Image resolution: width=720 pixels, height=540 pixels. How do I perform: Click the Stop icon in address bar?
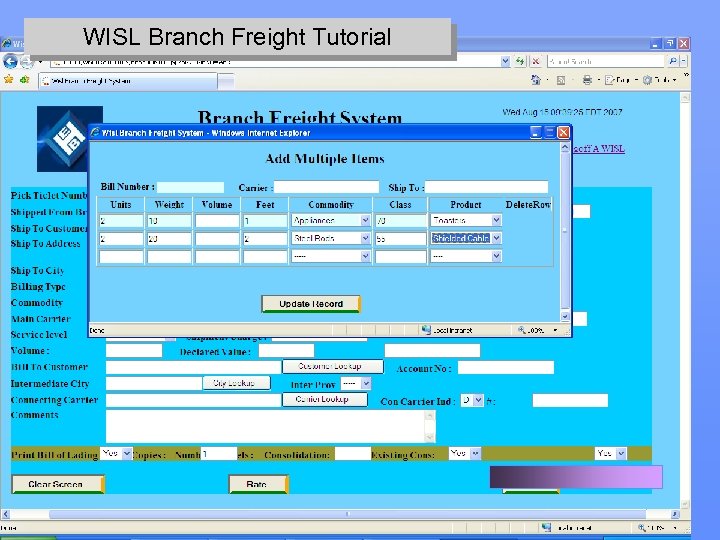[535, 61]
